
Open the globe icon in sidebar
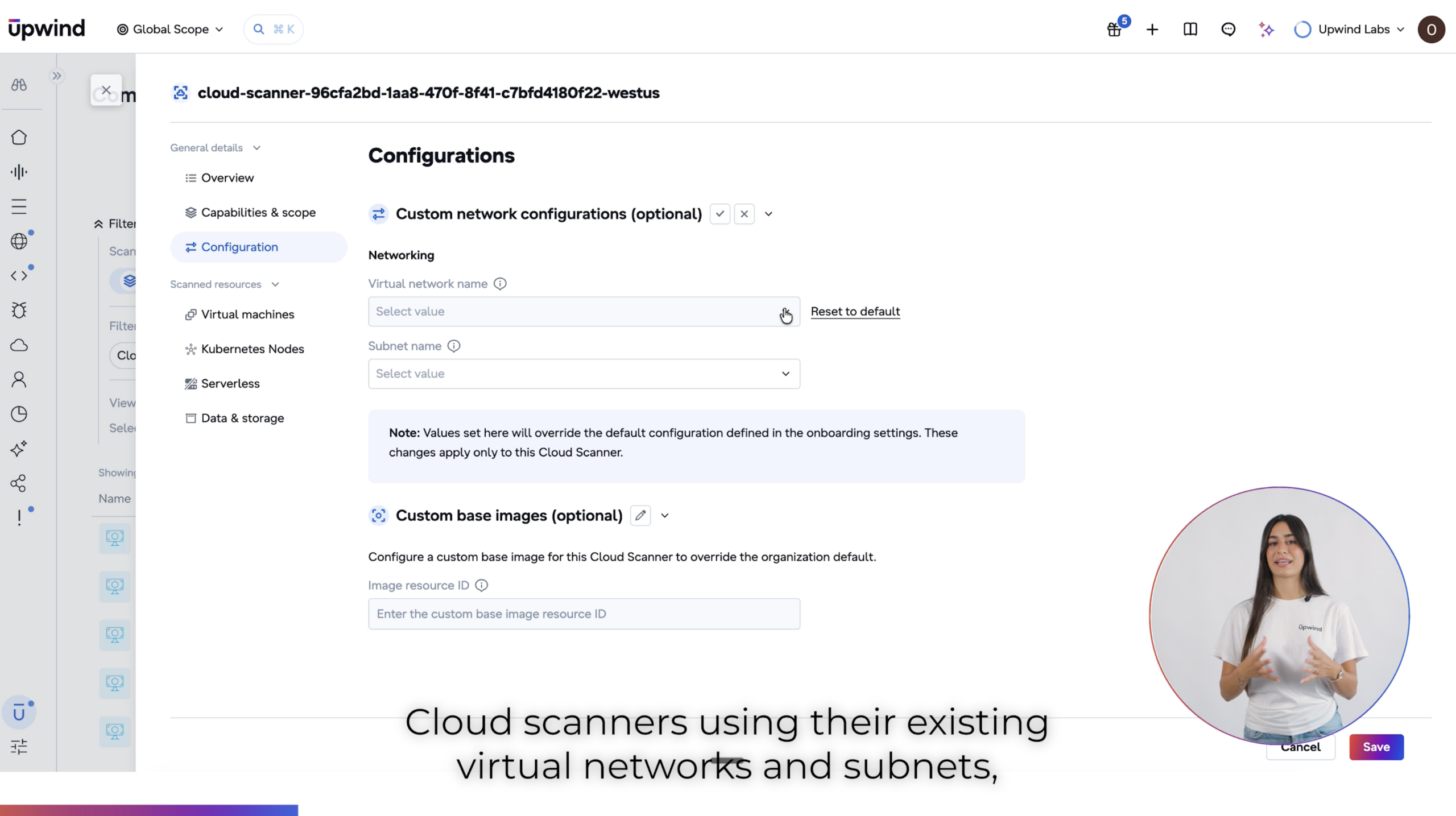click(x=19, y=241)
